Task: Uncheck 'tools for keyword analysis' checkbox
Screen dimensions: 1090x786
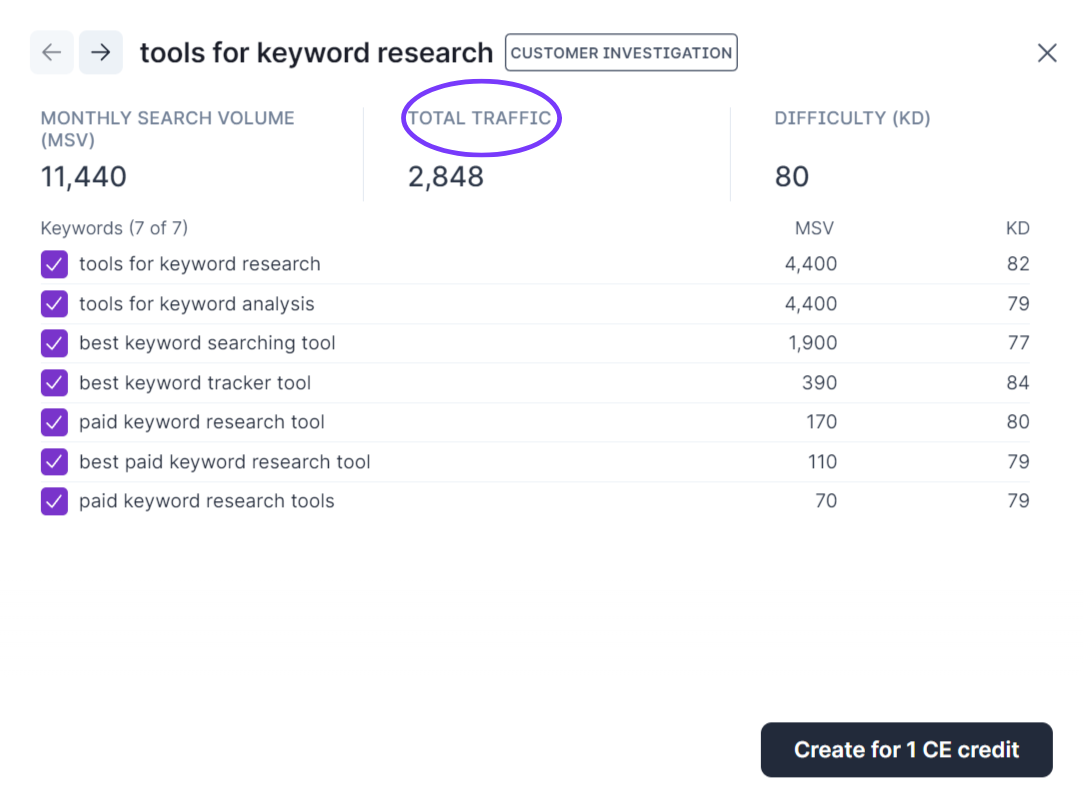Action: [x=54, y=304]
